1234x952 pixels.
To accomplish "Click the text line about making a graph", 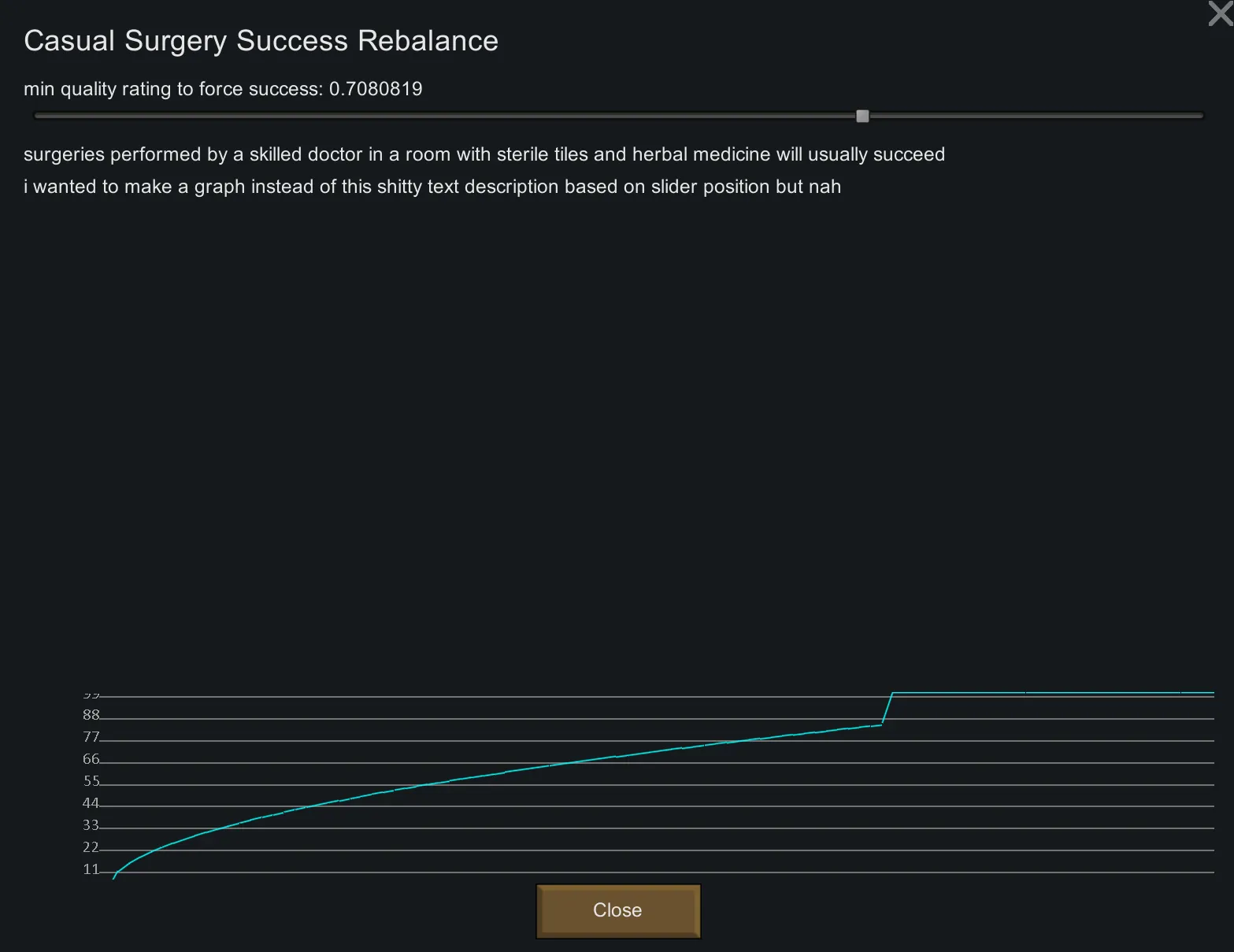I will point(432,187).
